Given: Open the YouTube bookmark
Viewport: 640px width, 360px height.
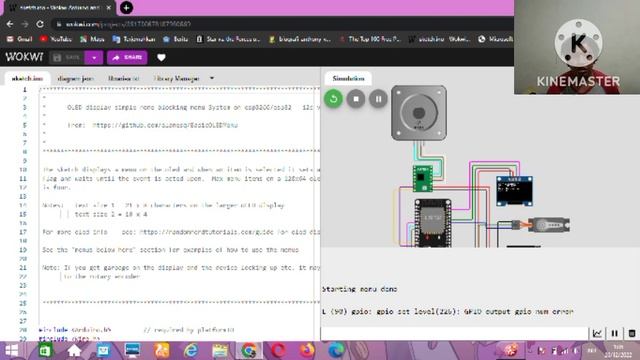Looking at the screenshot, I should point(56,39).
